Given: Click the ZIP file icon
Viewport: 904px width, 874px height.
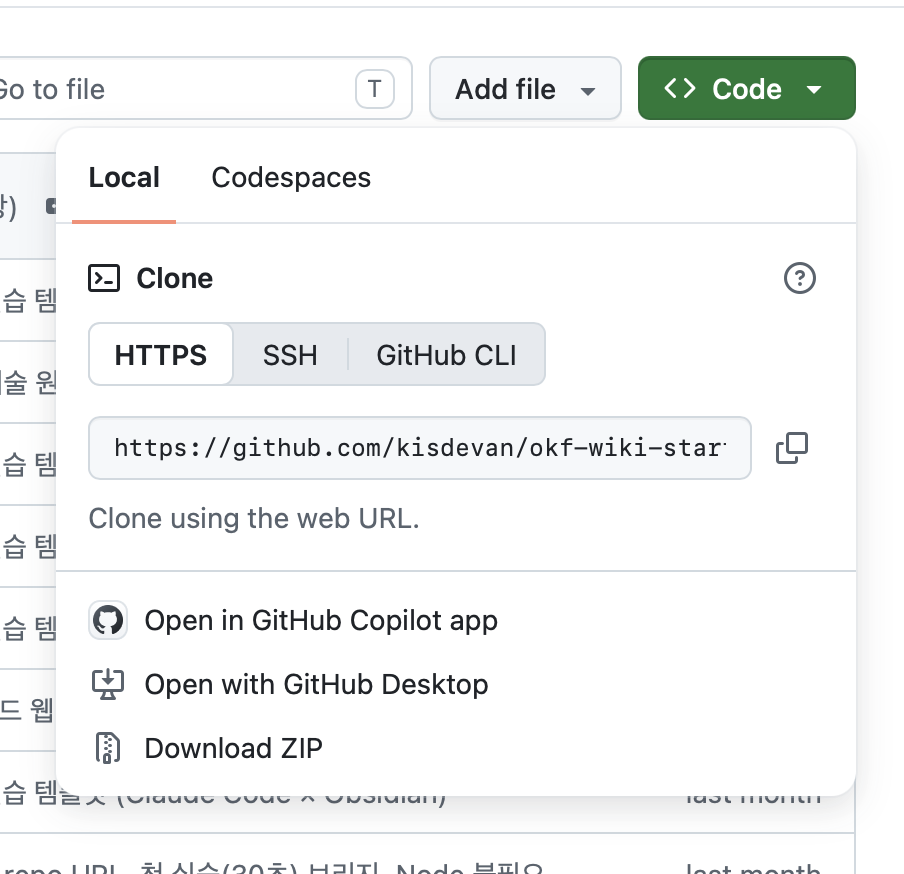Looking at the screenshot, I should [x=108, y=748].
